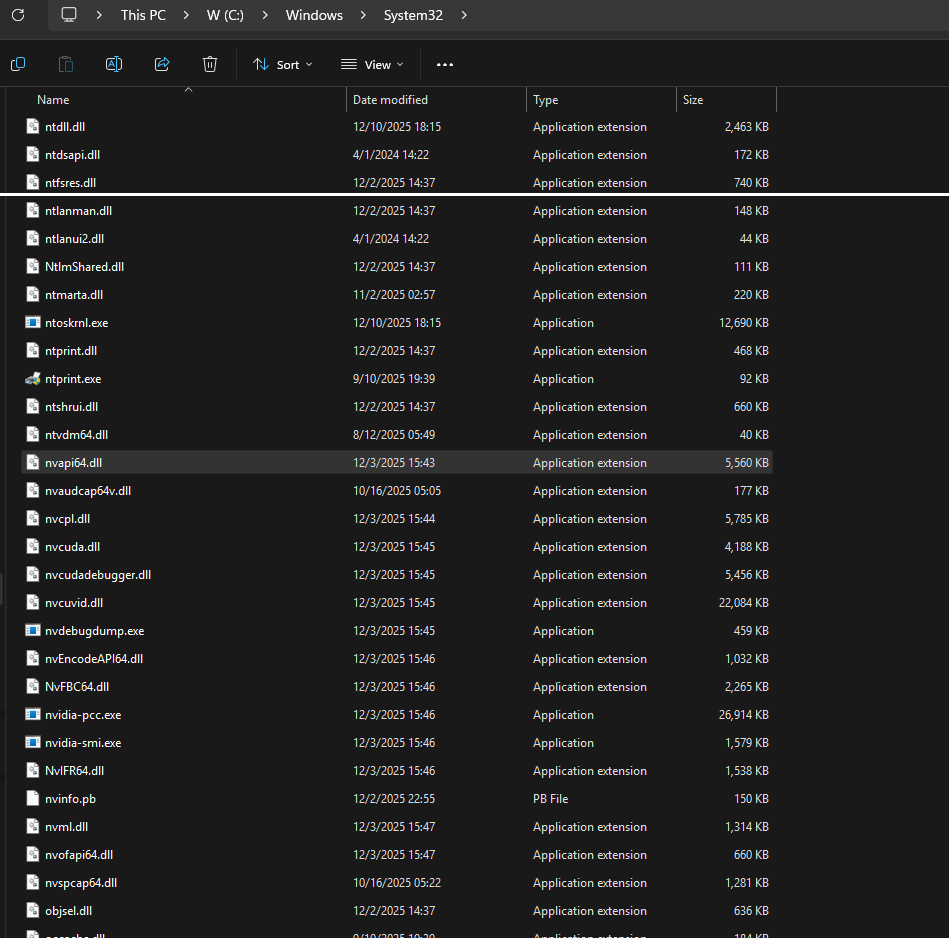949x938 pixels.
Task: Select nvofapi64.dll file name
Action: pos(79,854)
